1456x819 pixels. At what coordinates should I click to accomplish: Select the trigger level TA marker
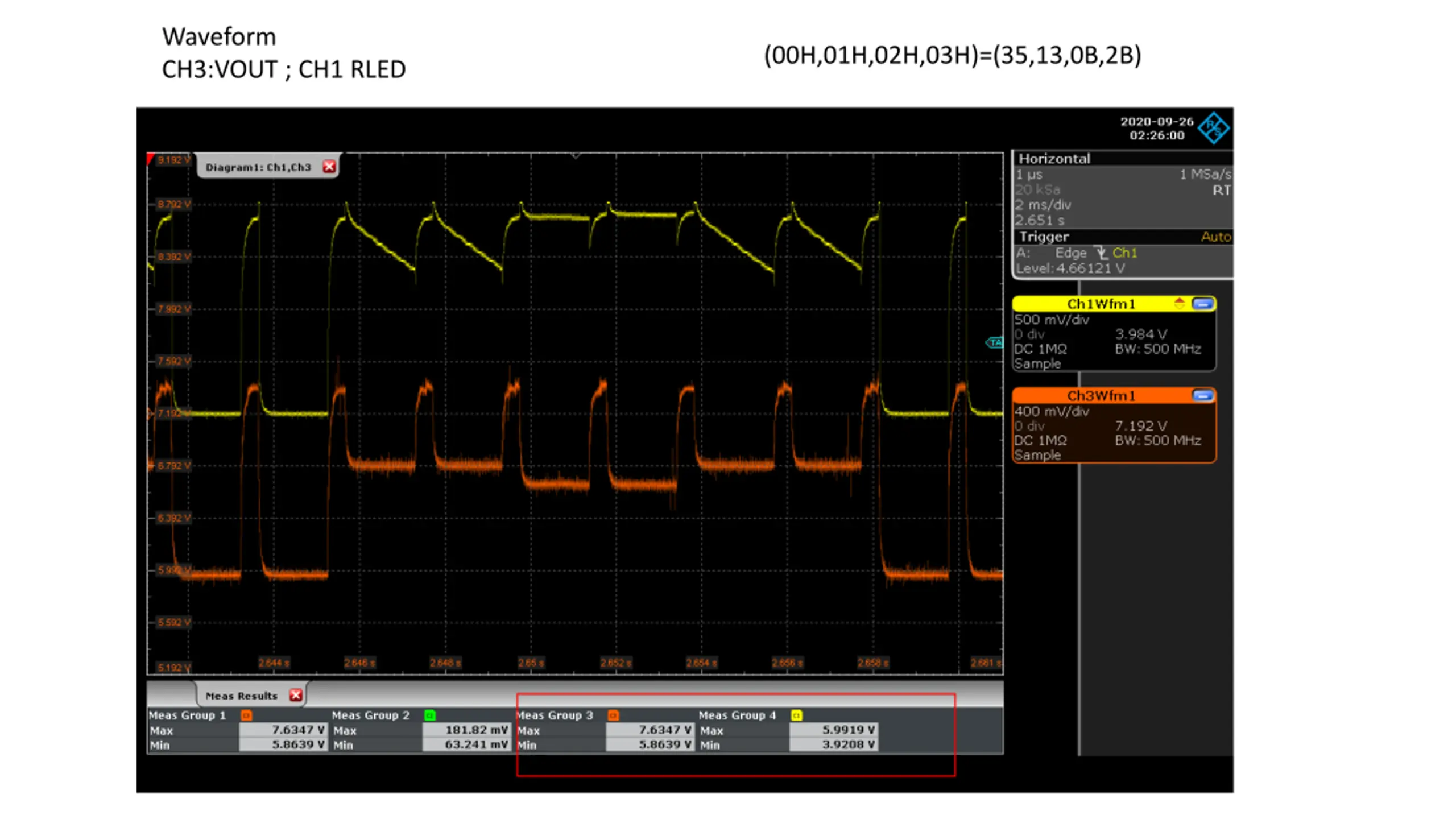(x=994, y=342)
